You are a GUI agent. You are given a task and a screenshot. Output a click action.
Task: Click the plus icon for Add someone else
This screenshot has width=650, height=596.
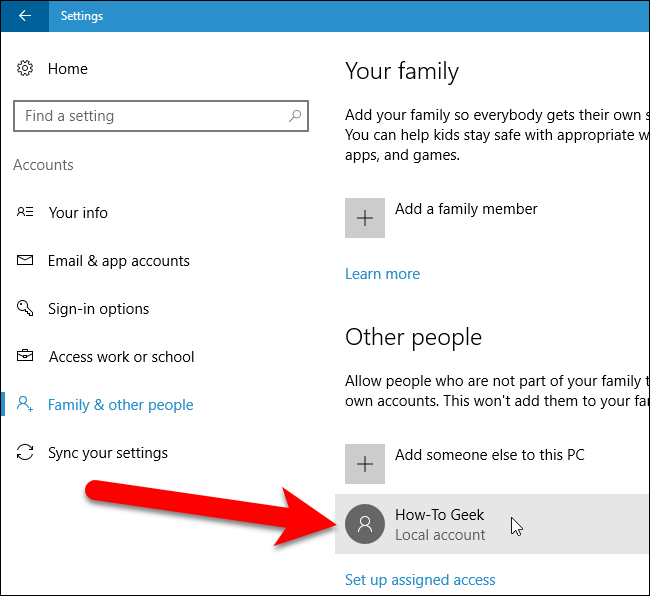(x=365, y=464)
